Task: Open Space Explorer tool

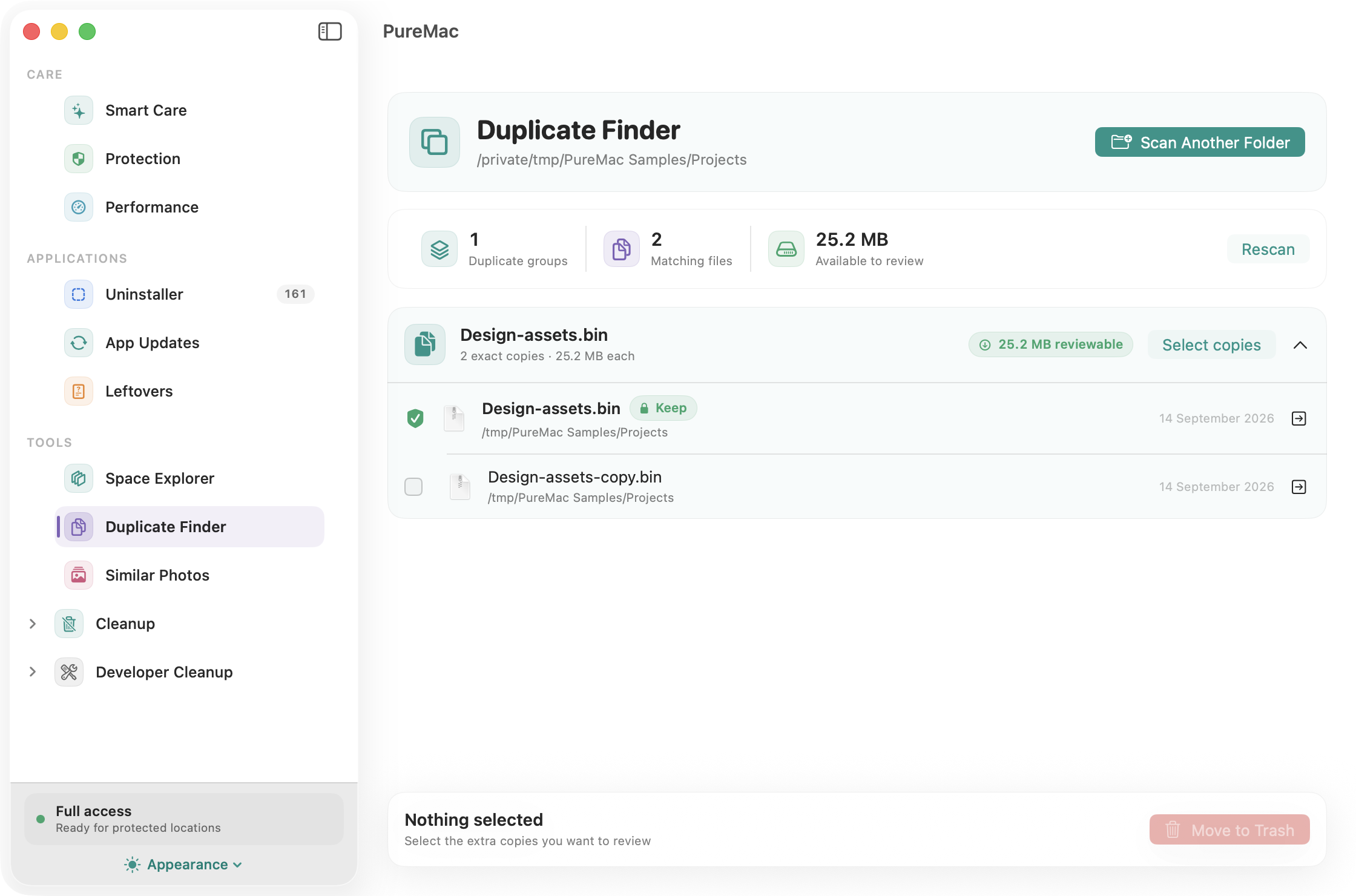Action: pos(189,478)
